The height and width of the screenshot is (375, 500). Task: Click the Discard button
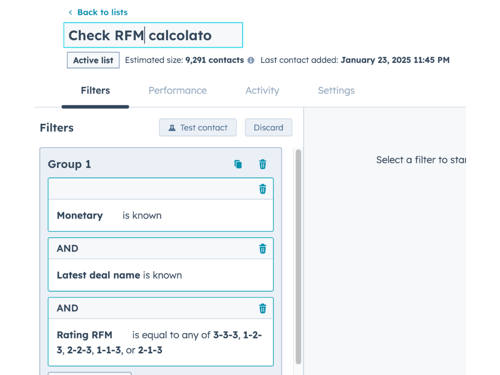tap(268, 128)
